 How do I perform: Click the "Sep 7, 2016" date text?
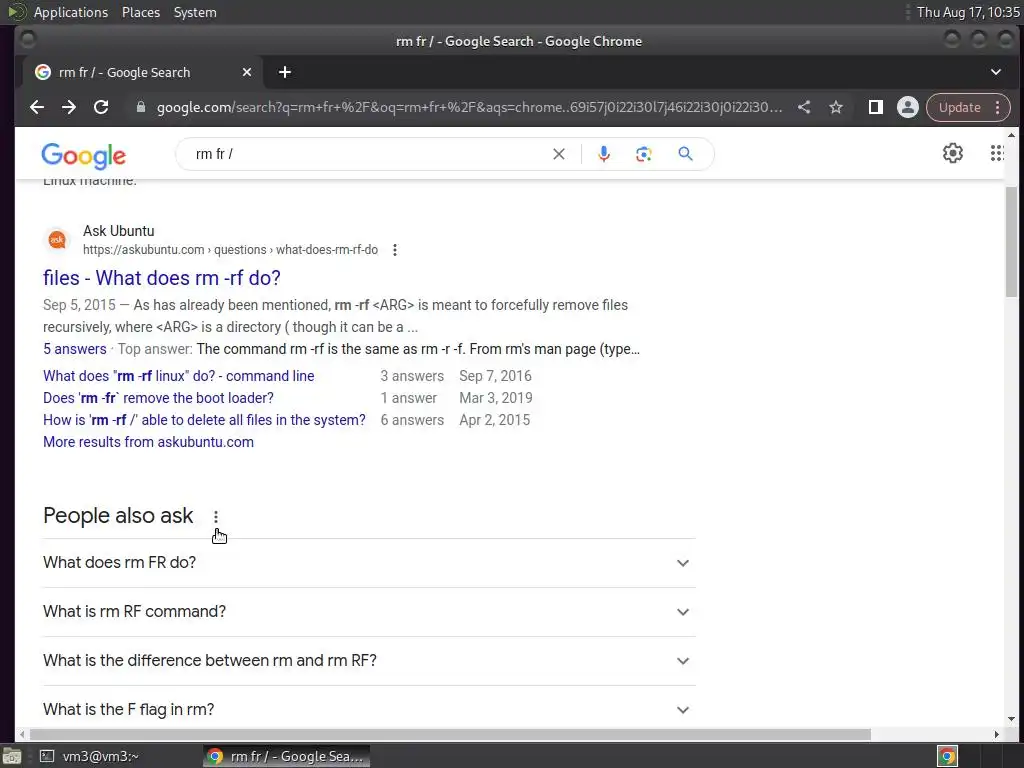click(x=495, y=376)
